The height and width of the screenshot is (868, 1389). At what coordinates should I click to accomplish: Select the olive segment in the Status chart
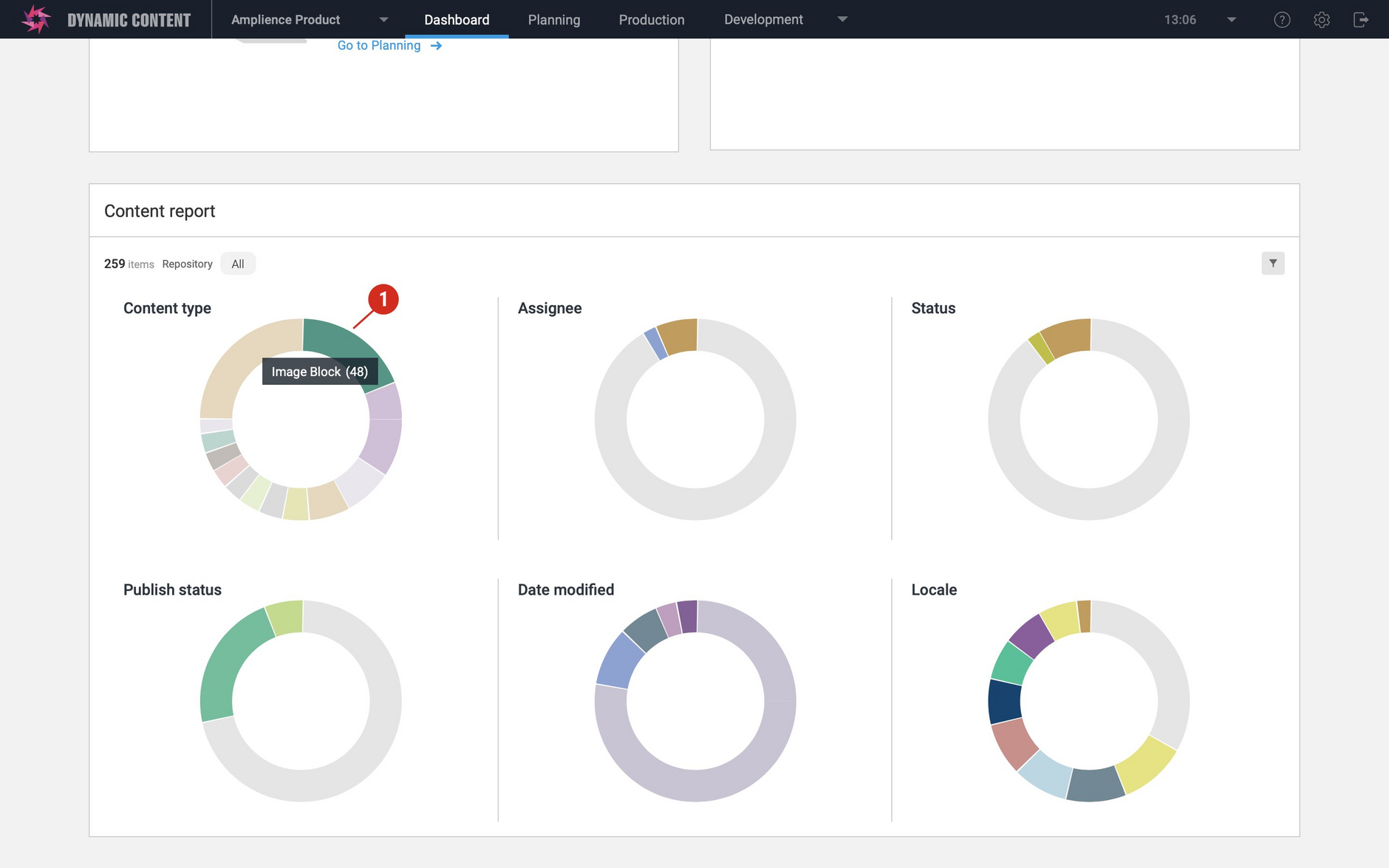pos(1040,348)
